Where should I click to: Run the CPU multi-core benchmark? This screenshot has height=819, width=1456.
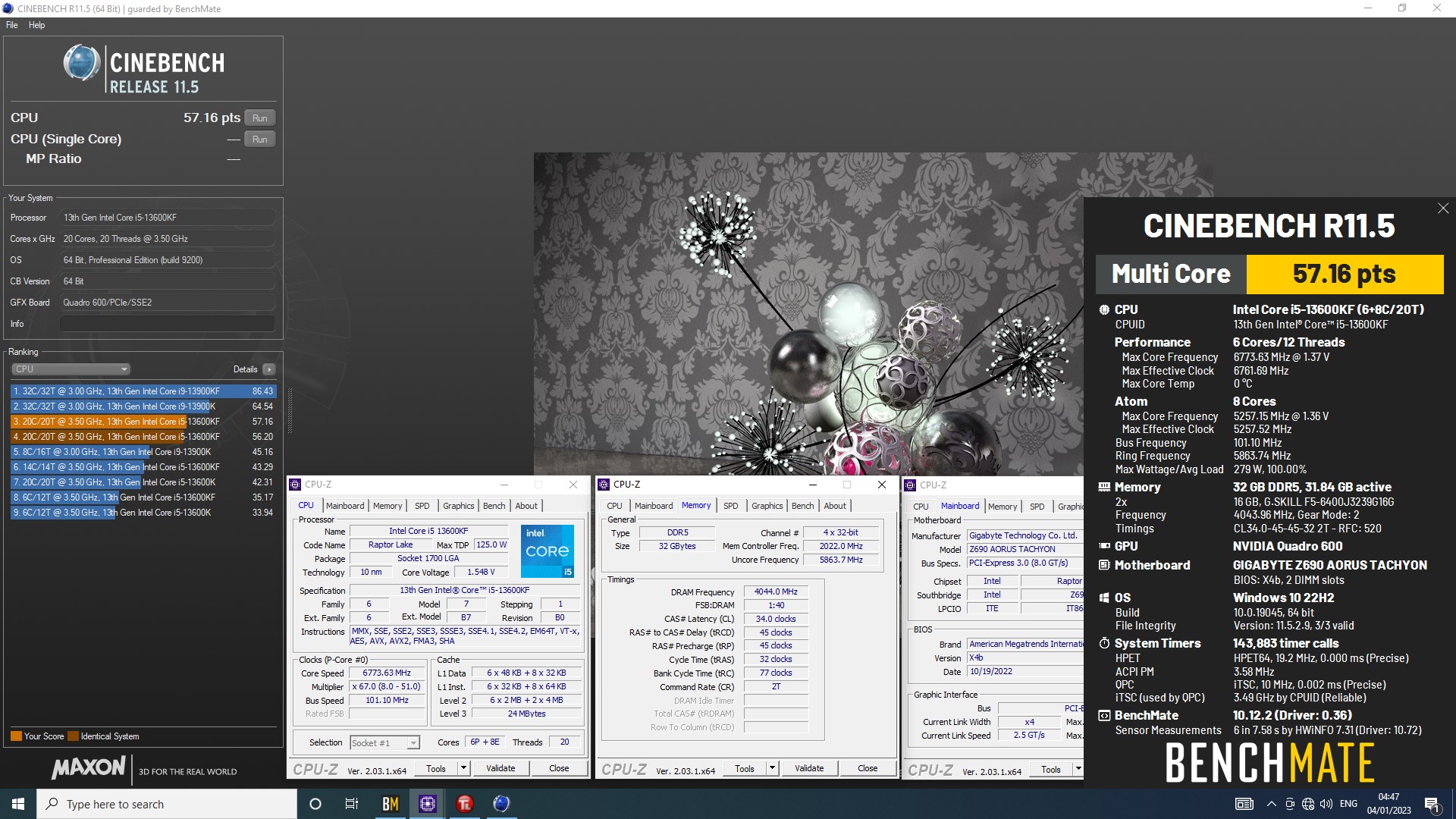click(x=260, y=118)
